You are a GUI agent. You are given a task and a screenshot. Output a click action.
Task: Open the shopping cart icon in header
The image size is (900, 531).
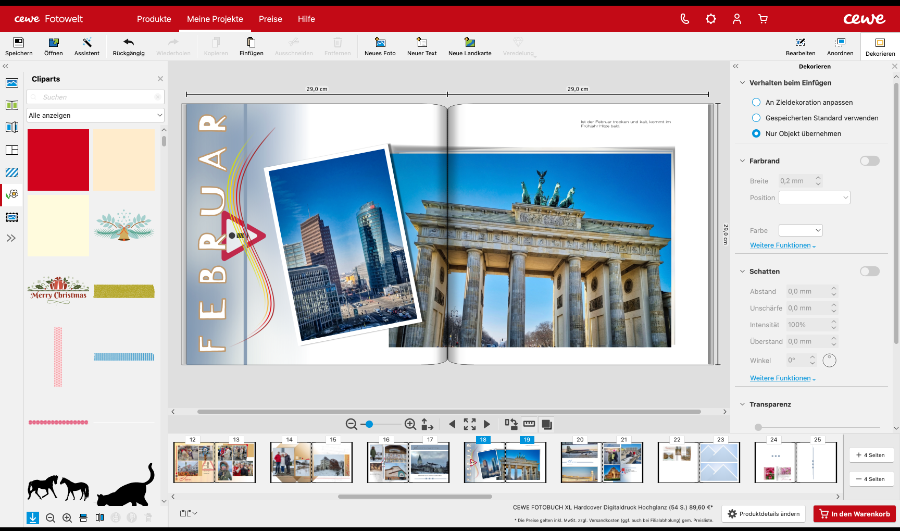[x=763, y=19]
